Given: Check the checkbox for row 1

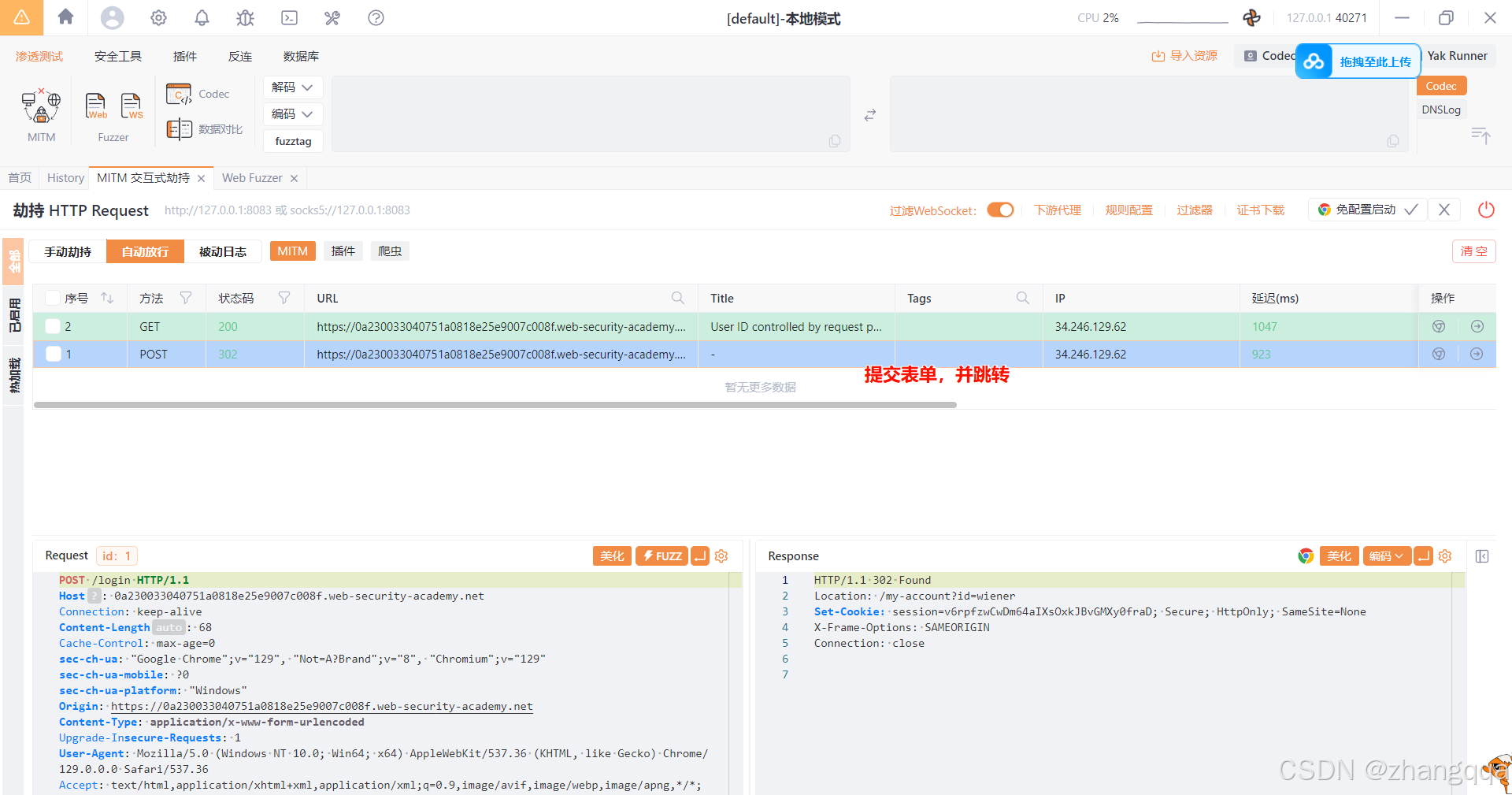Looking at the screenshot, I should (x=53, y=354).
